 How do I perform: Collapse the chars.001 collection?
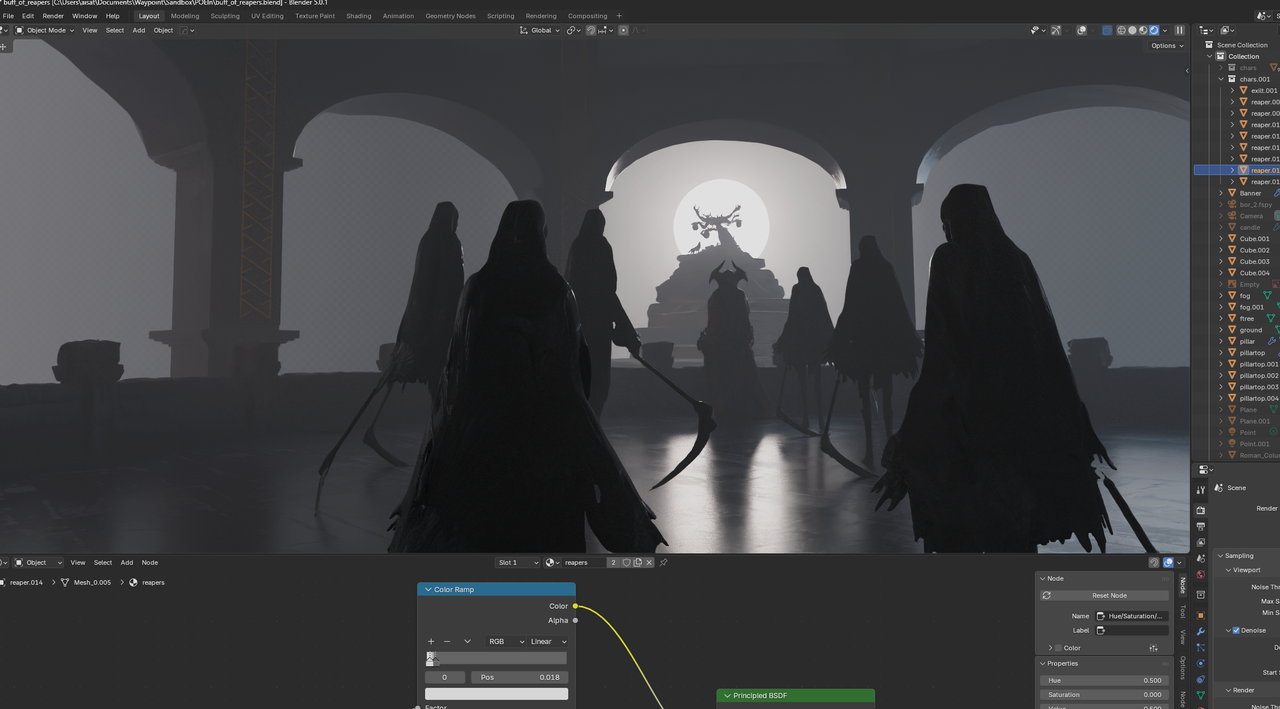(x=1221, y=79)
